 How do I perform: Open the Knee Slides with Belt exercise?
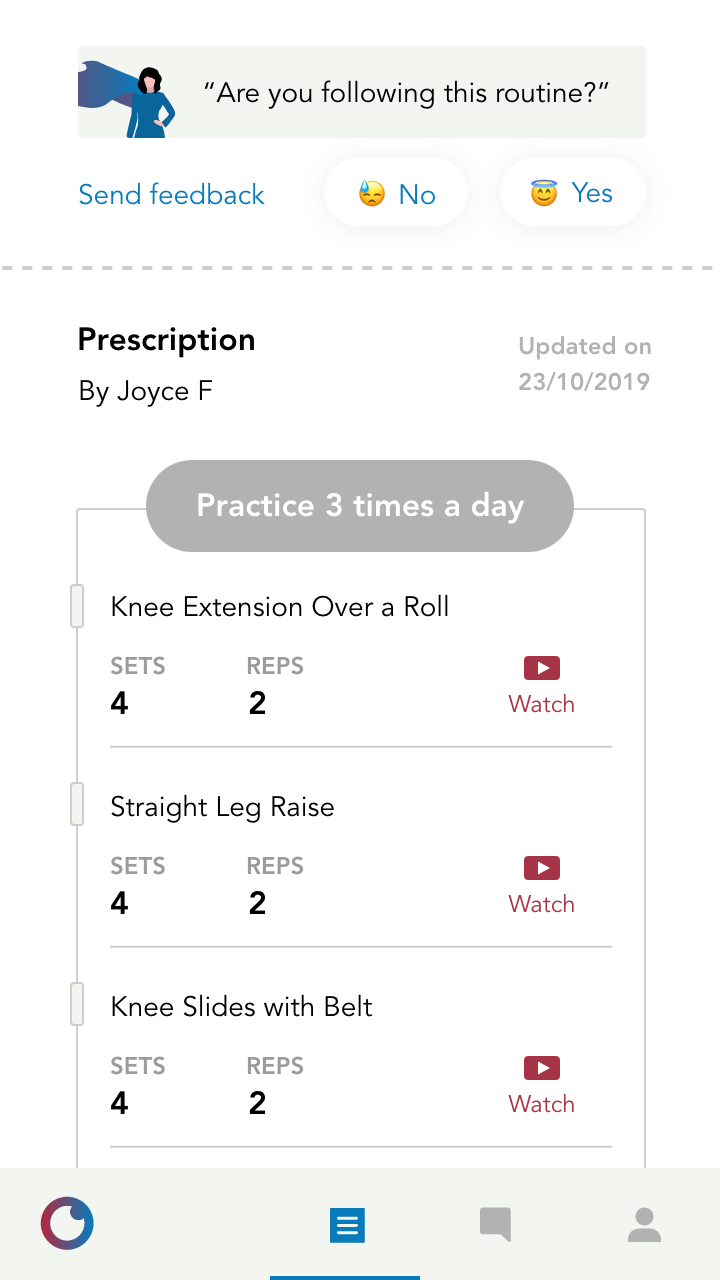point(241,1007)
